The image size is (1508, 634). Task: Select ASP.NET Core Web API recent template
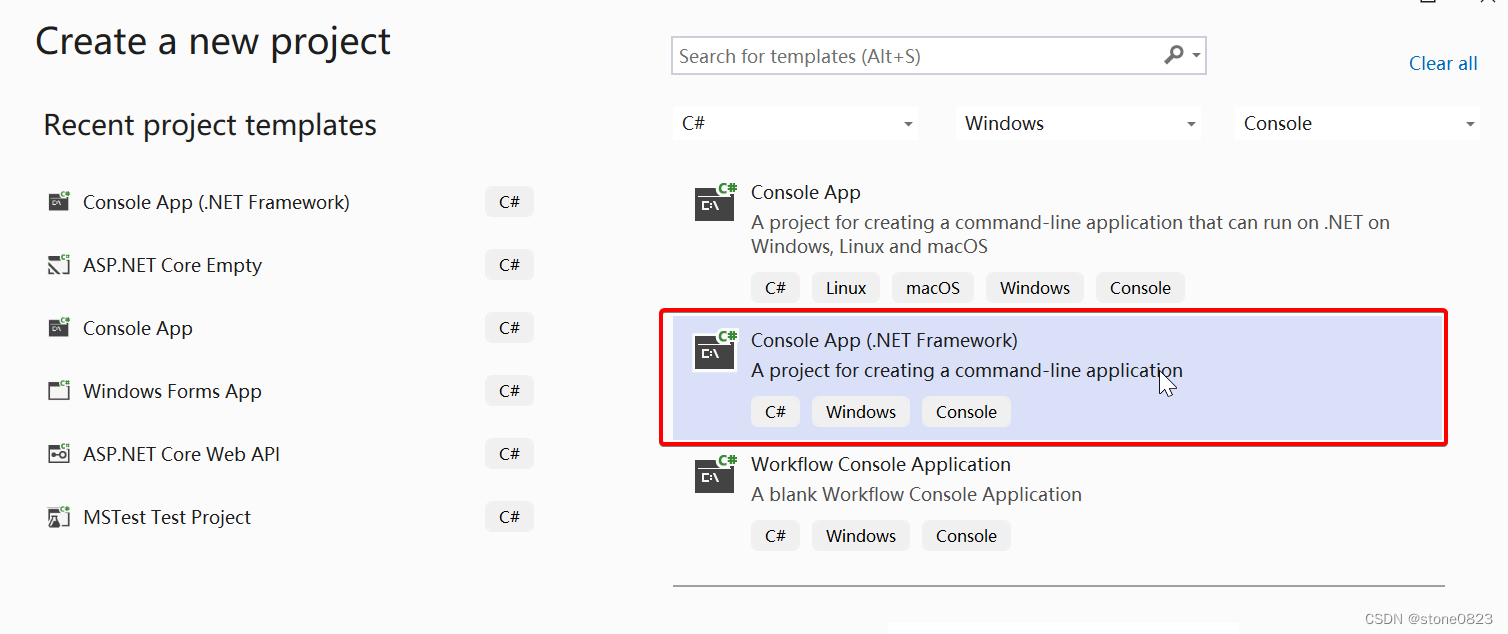pyautogui.click(x=181, y=454)
